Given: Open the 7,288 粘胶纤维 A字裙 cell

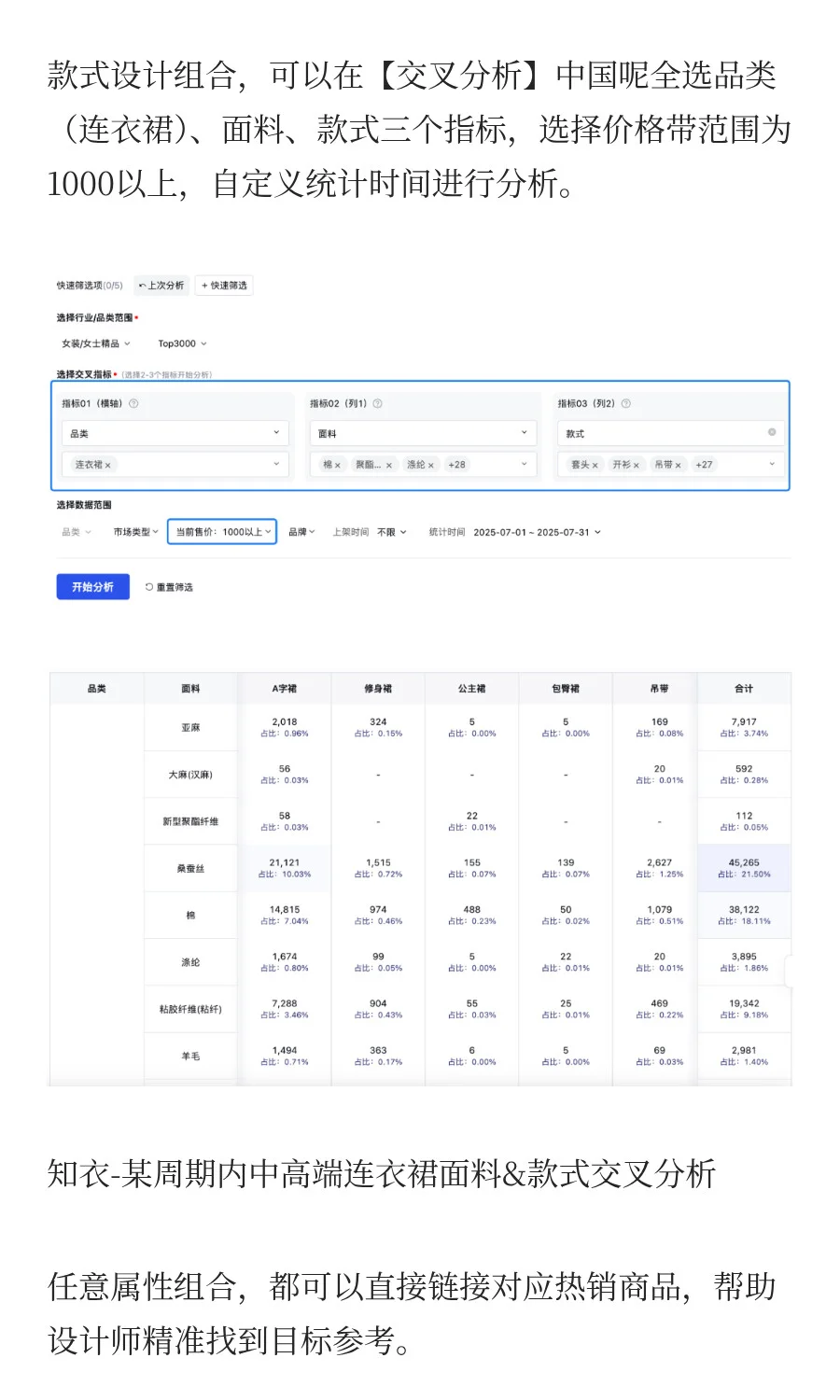Looking at the screenshot, I should click(285, 1009).
